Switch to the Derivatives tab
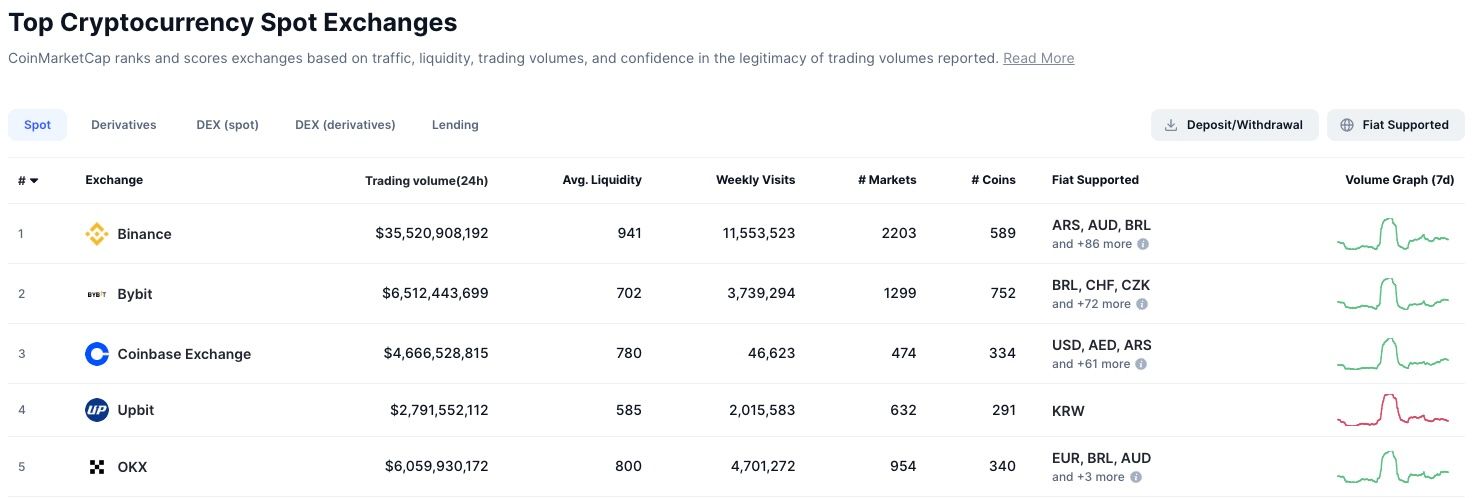The width and height of the screenshot is (1476, 498). click(x=124, y=125)
